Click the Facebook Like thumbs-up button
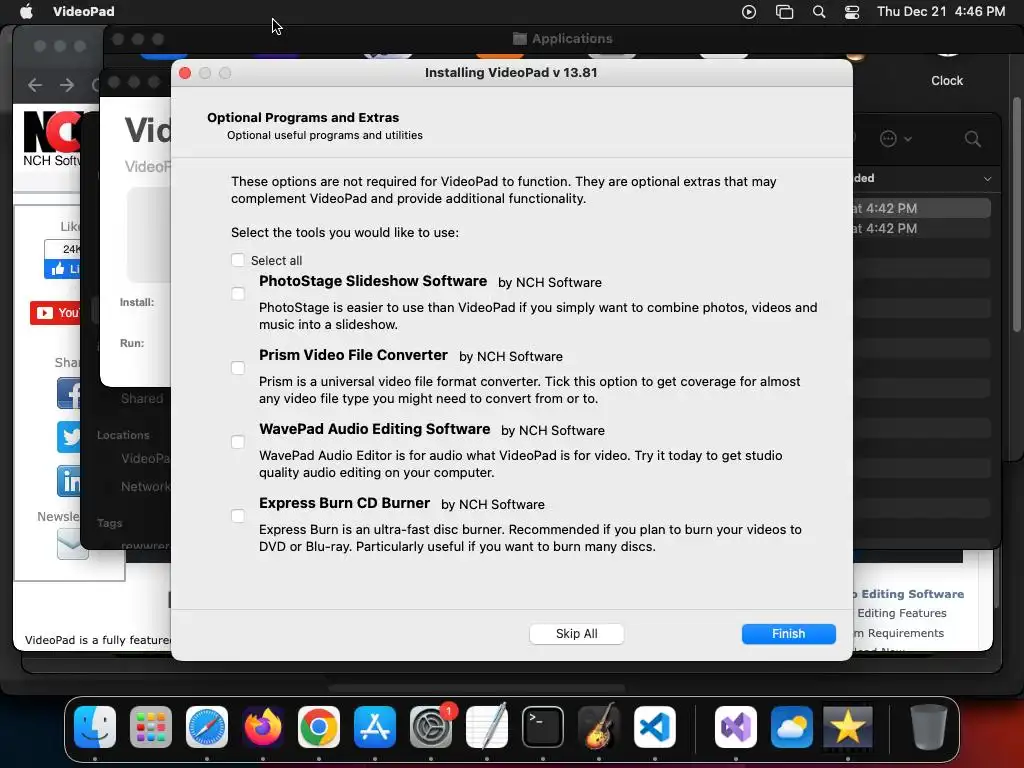 [x=63, y=268]
